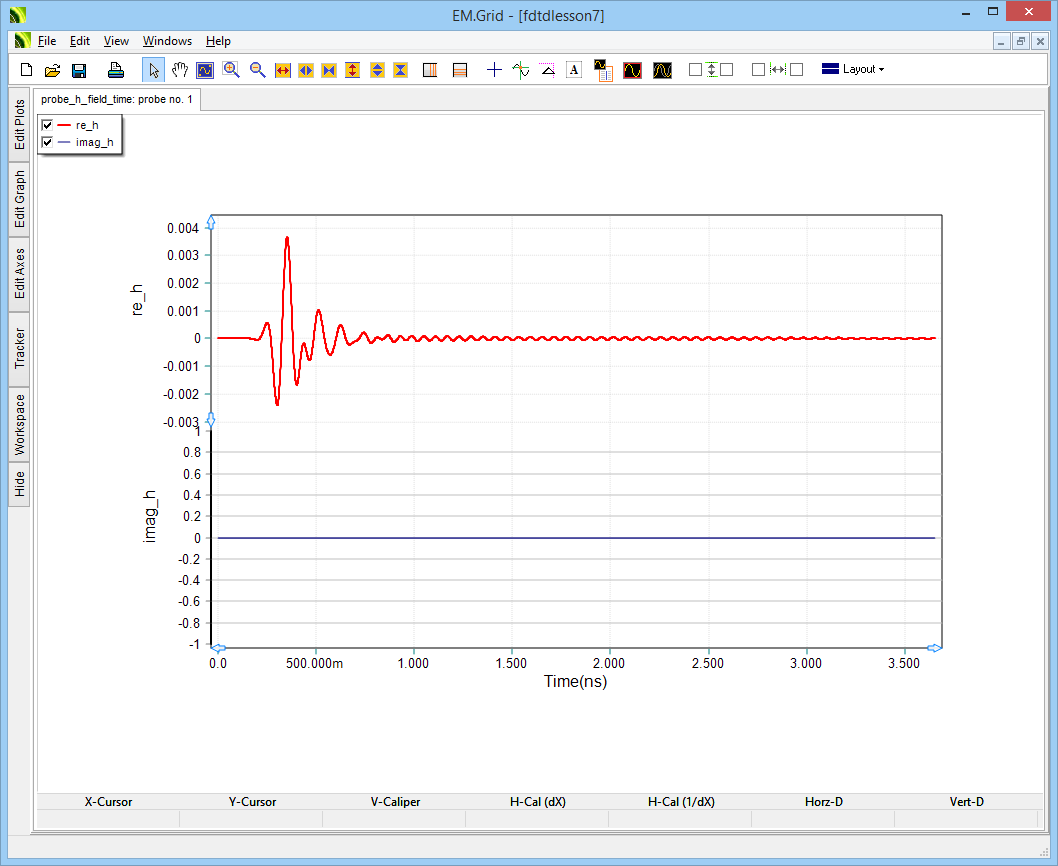1058x866 pixels.
Task: Open the File menu
Action: click(47, 41)
